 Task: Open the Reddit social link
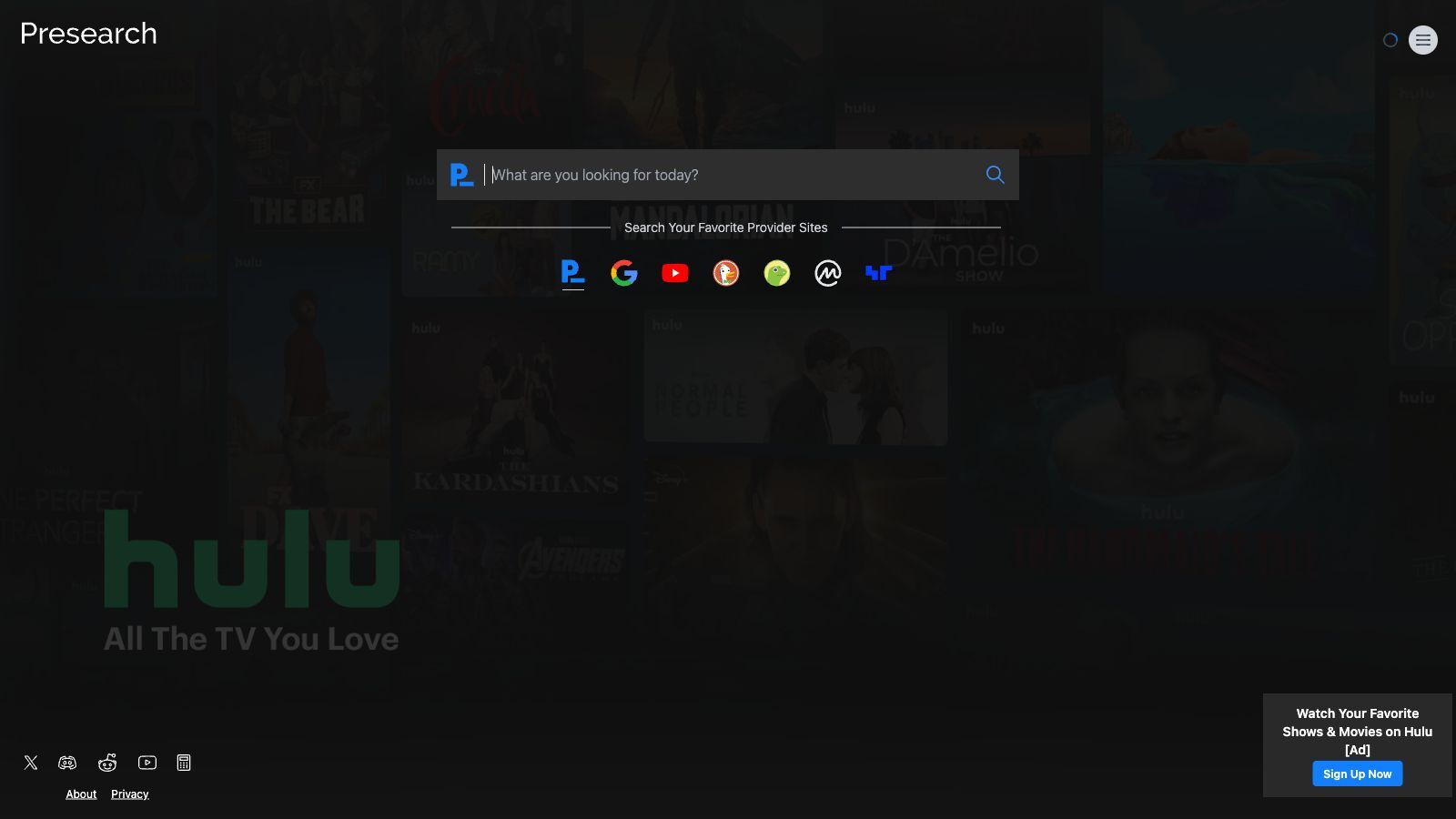point(107,763)
